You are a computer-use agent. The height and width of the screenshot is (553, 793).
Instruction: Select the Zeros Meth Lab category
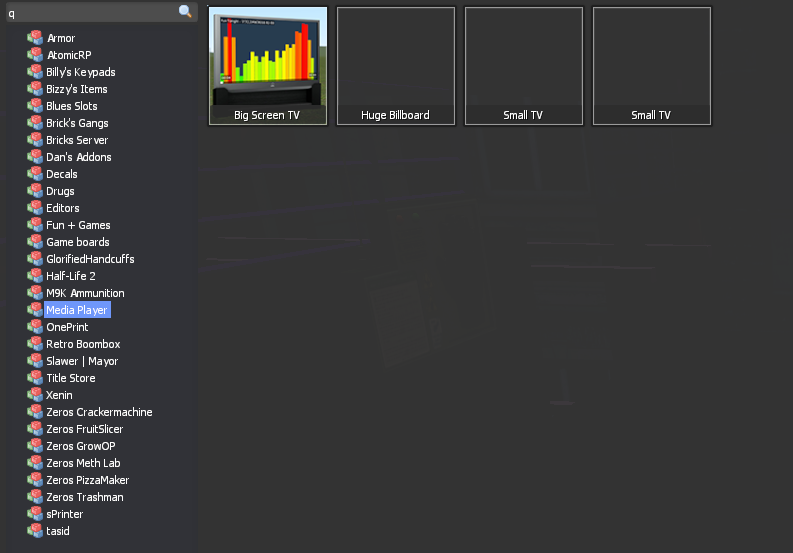point(84,463)
